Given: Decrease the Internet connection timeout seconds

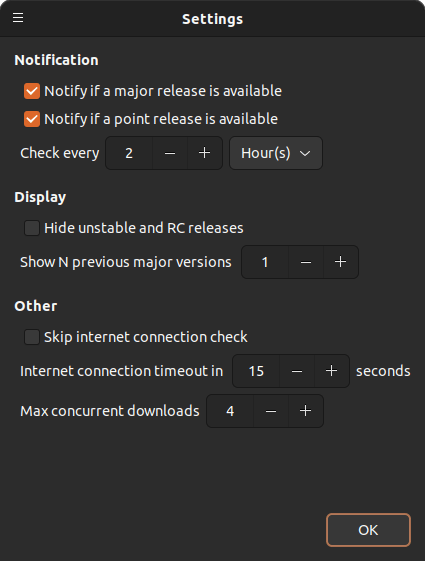Looking at the screenshot, I should pos(297,371).
